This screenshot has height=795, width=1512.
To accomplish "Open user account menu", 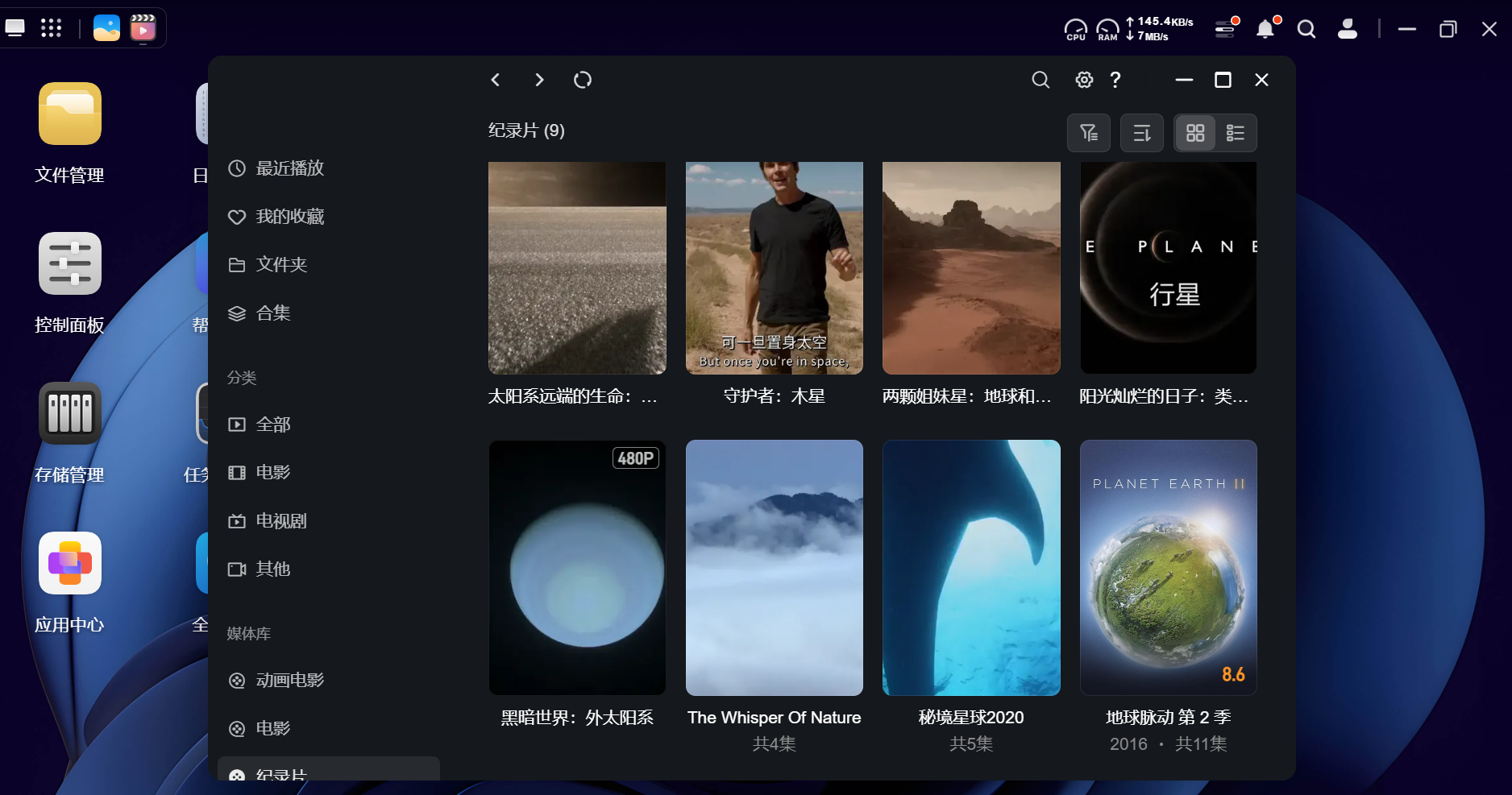I will point(1348,29).
